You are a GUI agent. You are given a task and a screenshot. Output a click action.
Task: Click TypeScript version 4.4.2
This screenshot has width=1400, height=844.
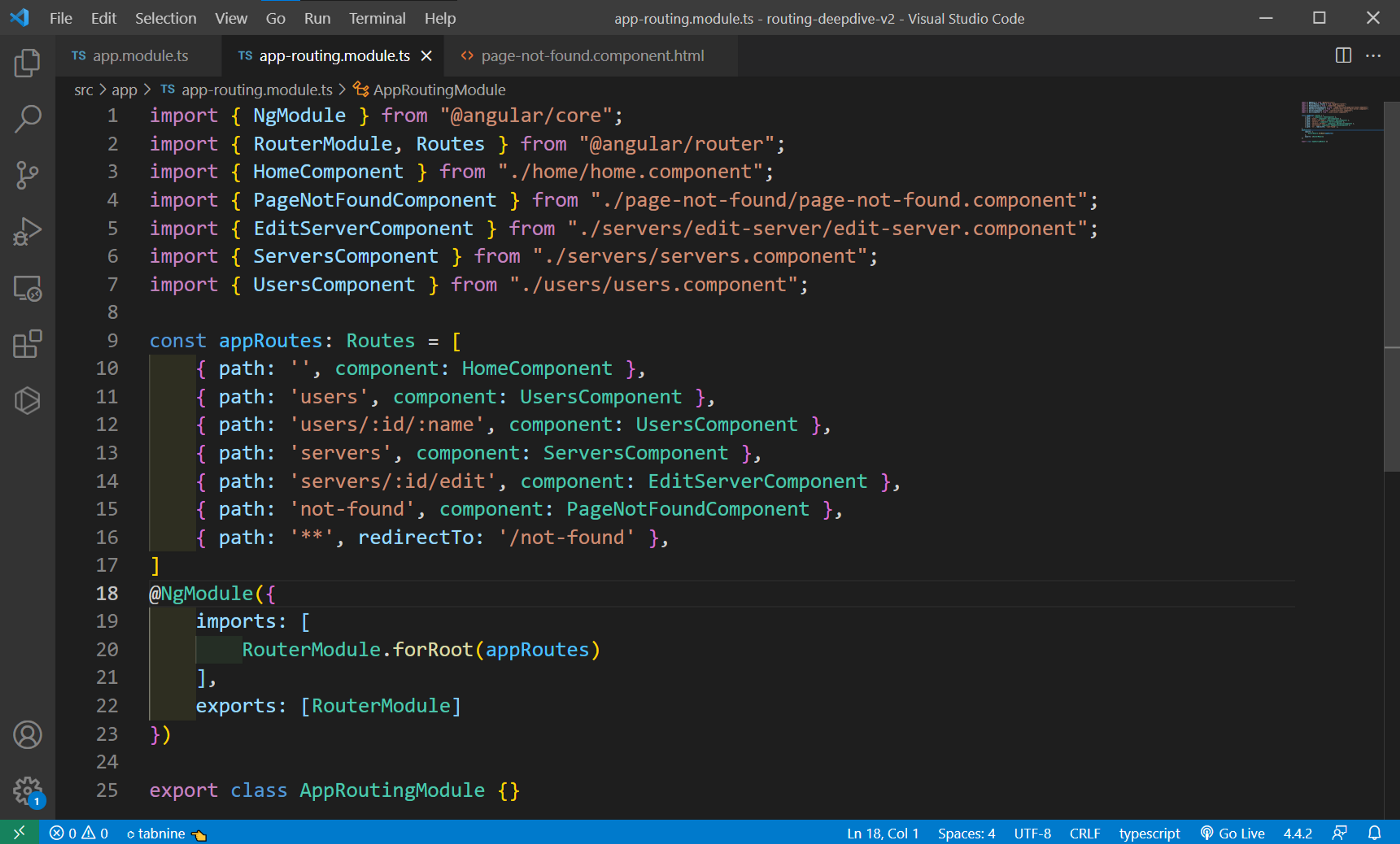1298,833
